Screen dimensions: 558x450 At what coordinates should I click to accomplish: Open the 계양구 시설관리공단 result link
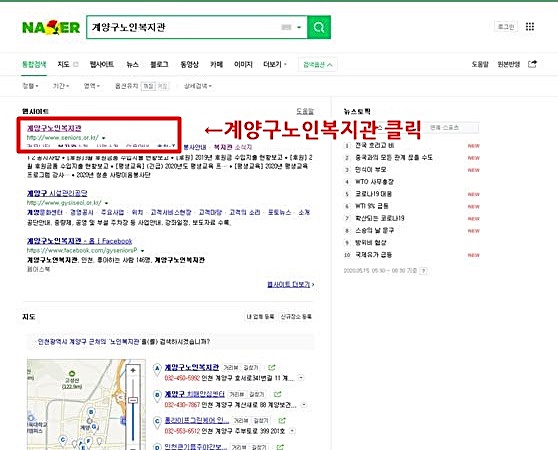coord(57,193)
